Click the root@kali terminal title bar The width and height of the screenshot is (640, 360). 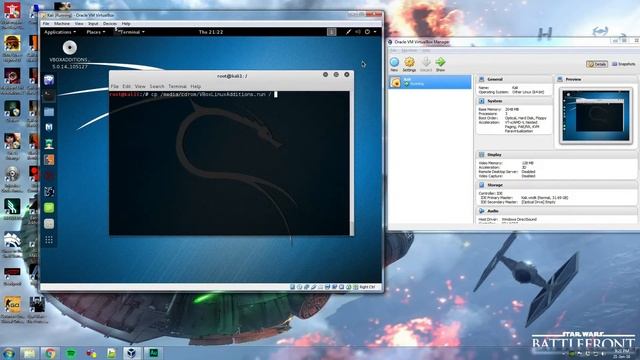[x=231, y=76]
